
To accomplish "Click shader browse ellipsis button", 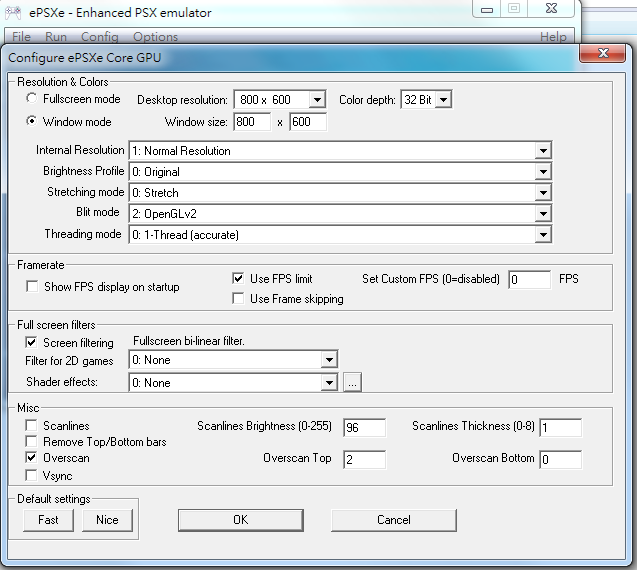I will [x=352, y=382].
